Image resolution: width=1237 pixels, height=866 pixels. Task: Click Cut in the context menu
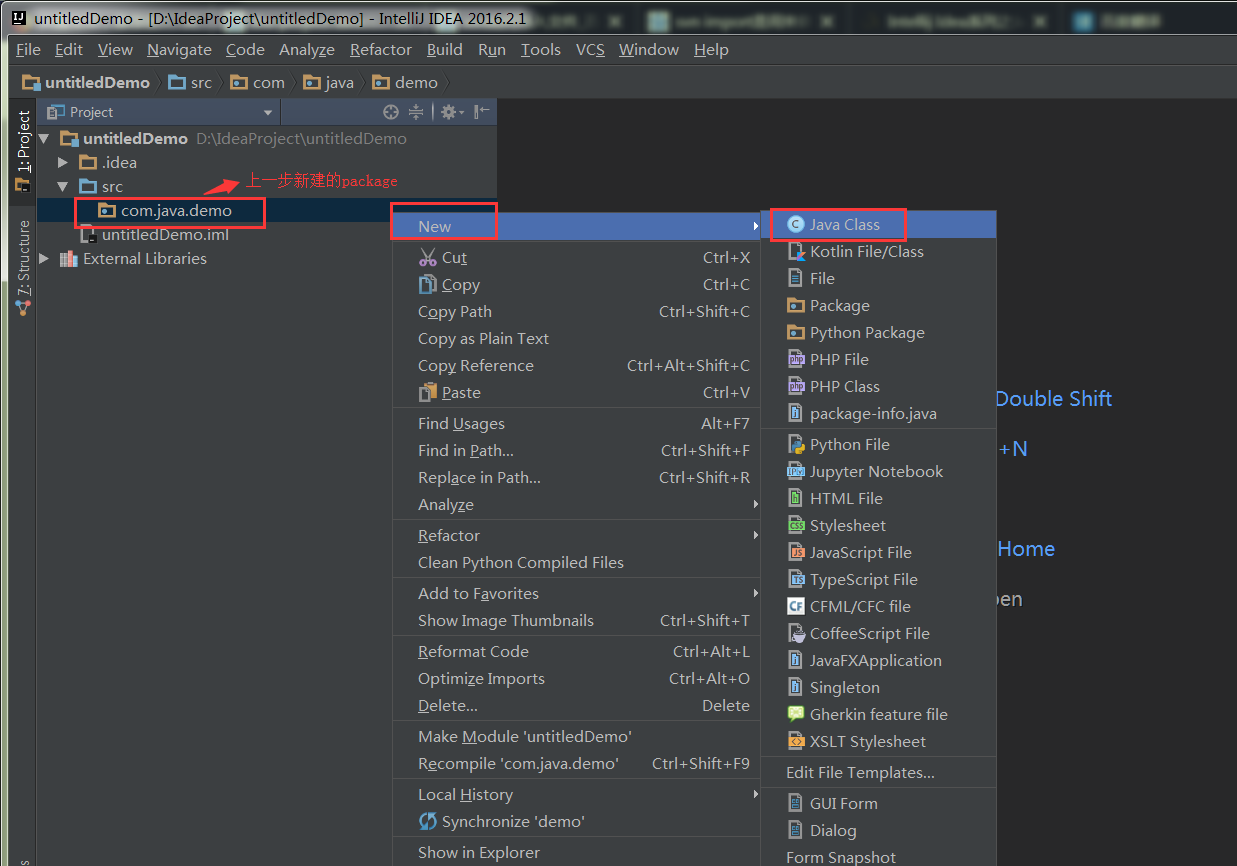tap(454, 258)
